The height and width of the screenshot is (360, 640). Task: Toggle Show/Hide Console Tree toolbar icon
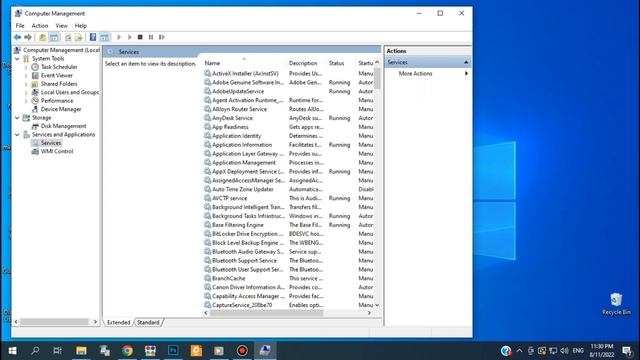click(x=54, y=37)
